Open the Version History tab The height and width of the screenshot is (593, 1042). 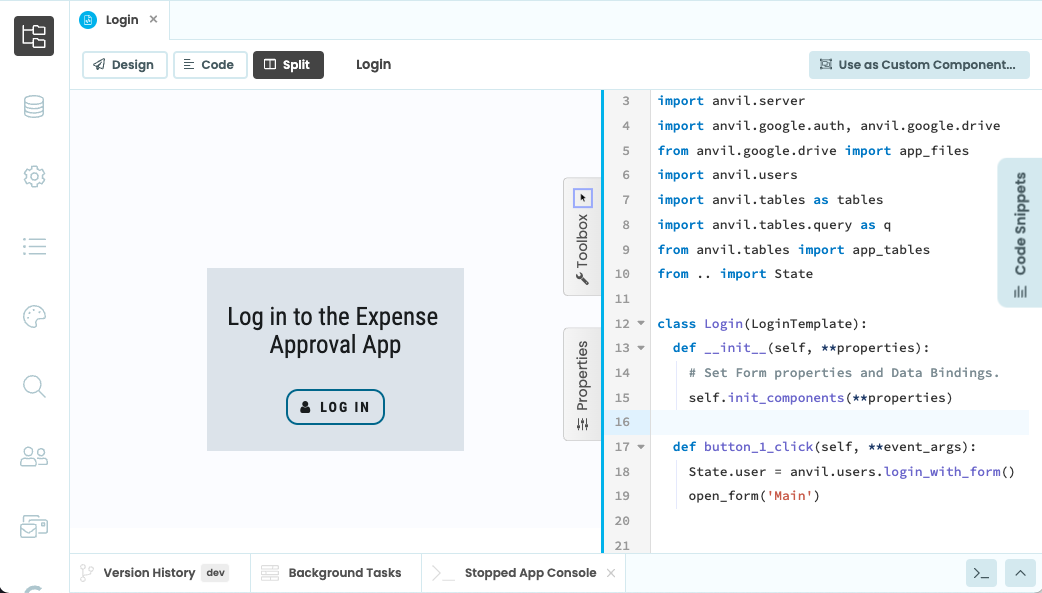(x=149, y=573)
